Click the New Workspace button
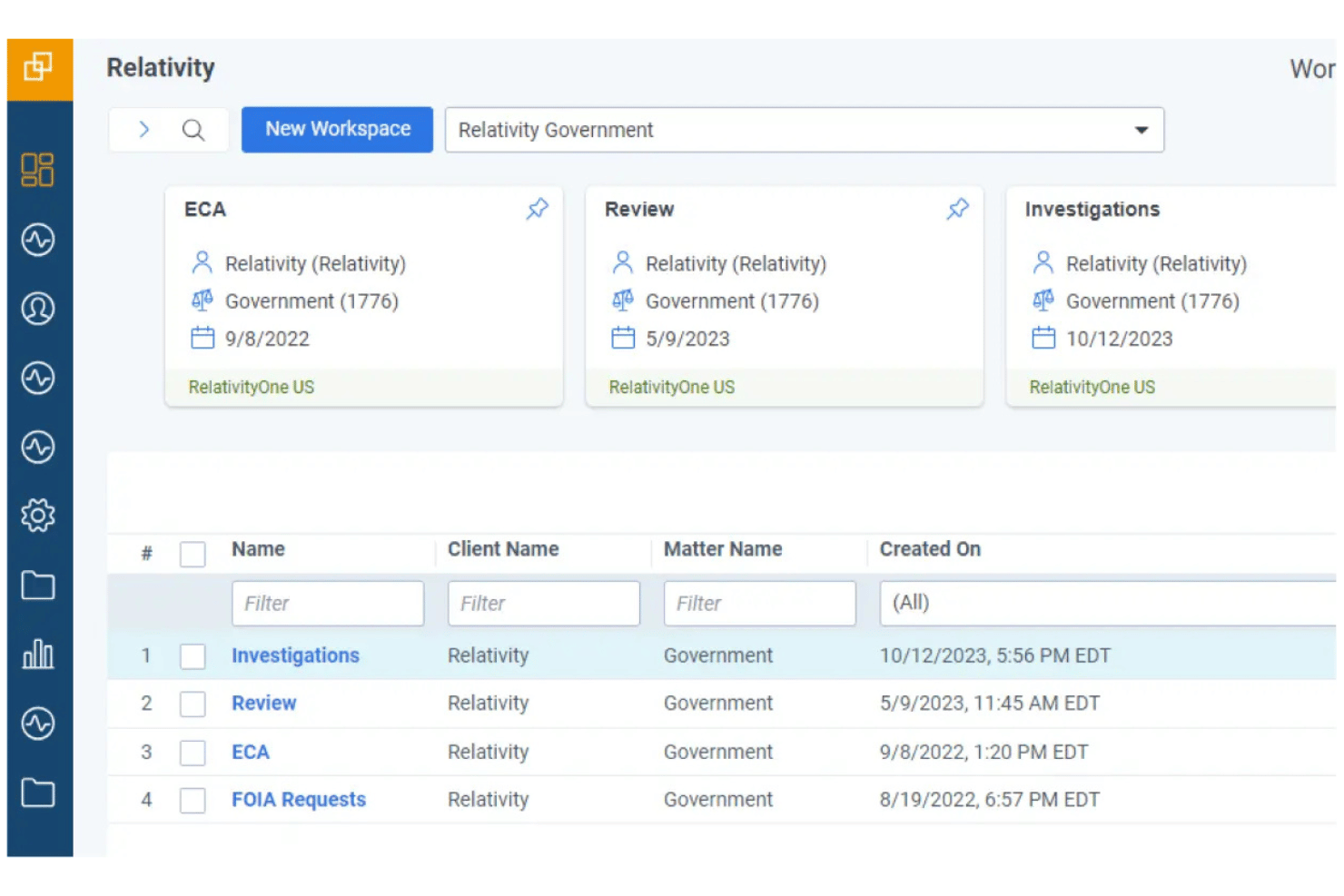The width and height of the screenshot is (1344, 896). (x=337, y=129)
